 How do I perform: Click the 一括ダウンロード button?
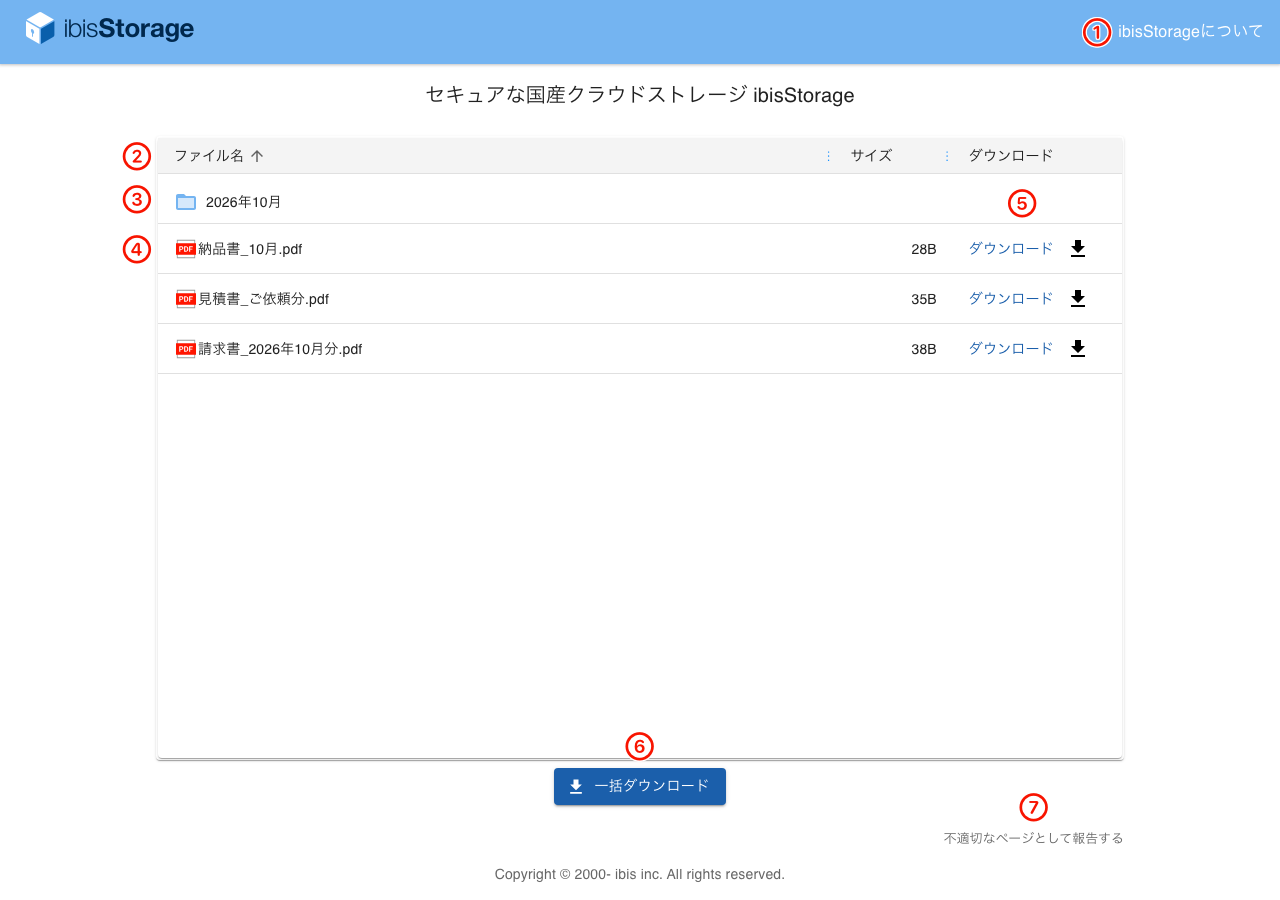[x=640, y=786]
